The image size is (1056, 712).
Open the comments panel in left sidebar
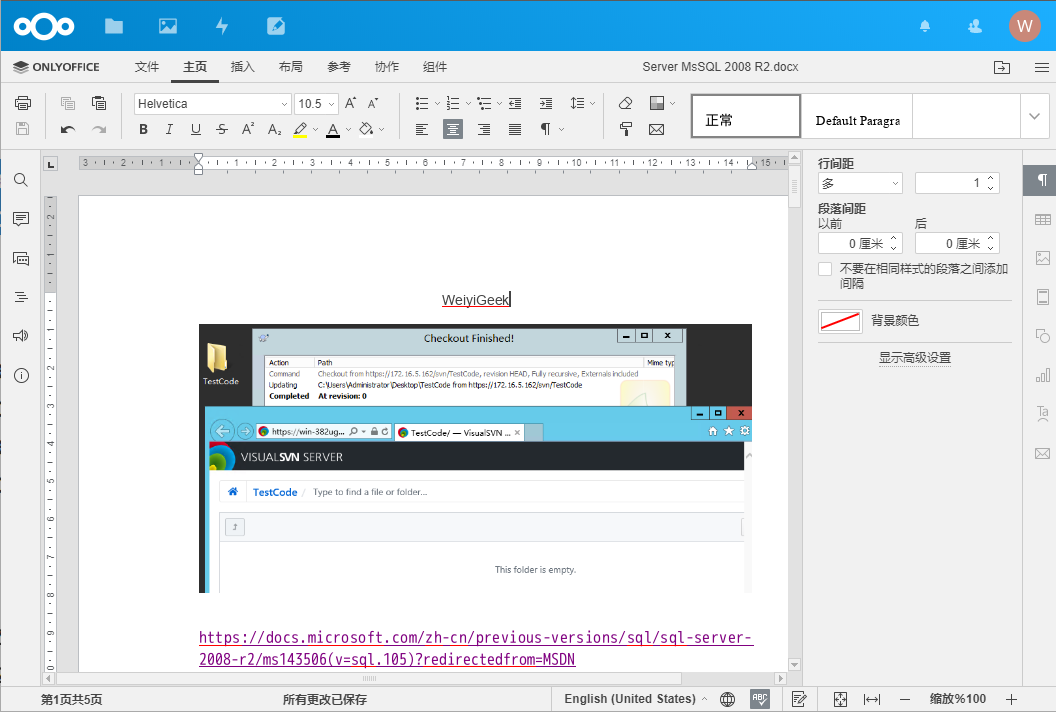(x=21, y=219)
